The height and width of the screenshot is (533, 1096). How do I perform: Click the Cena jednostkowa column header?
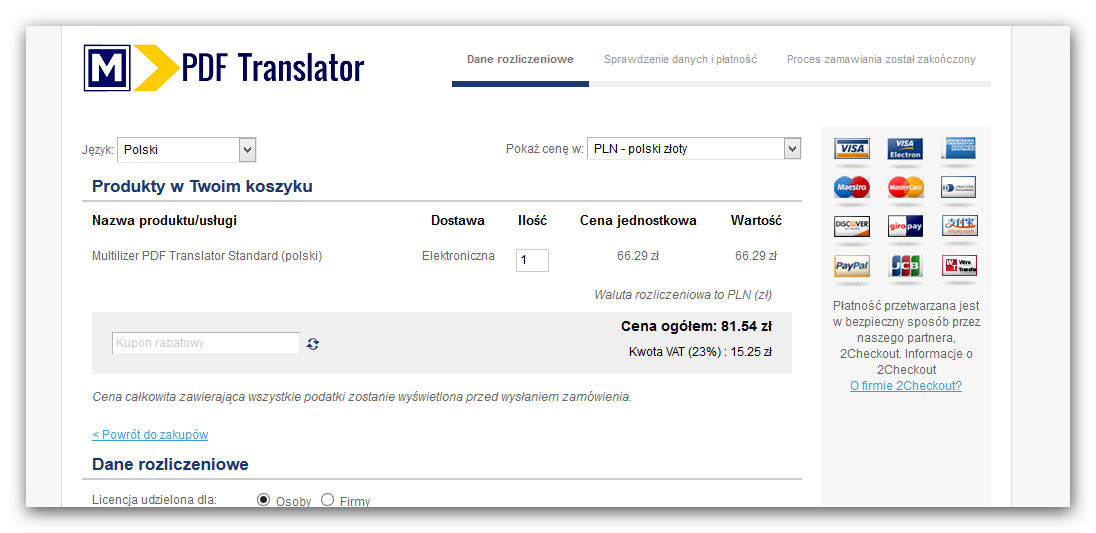click(x=638, y=221)
